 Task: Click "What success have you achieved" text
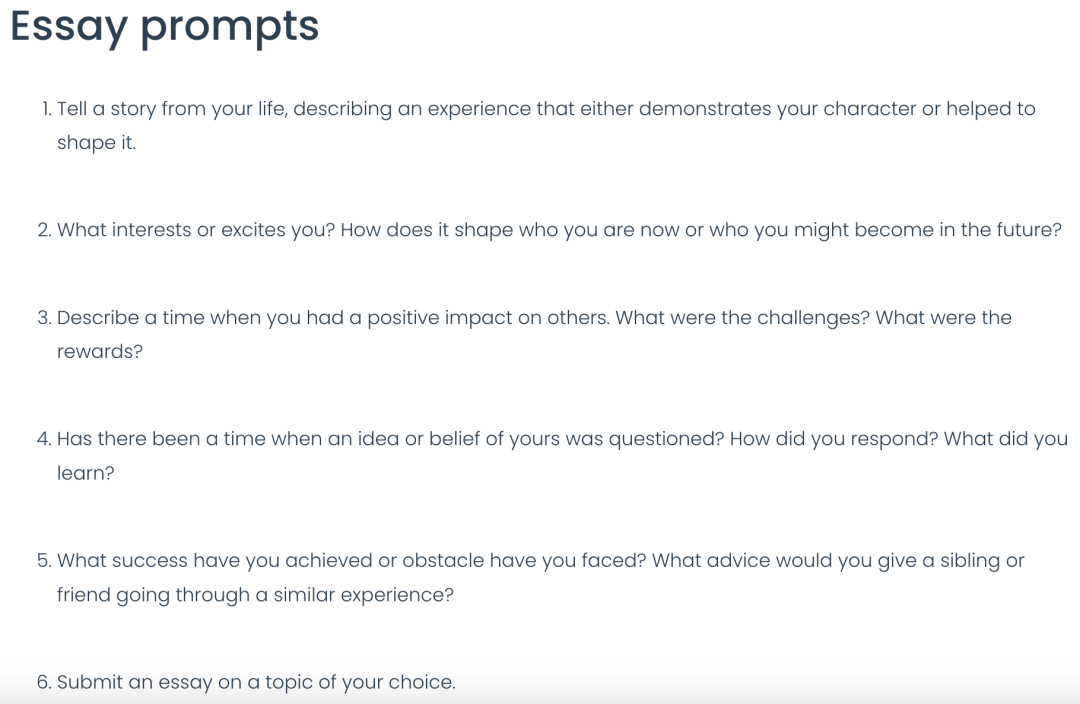click(x=214, y=561)
